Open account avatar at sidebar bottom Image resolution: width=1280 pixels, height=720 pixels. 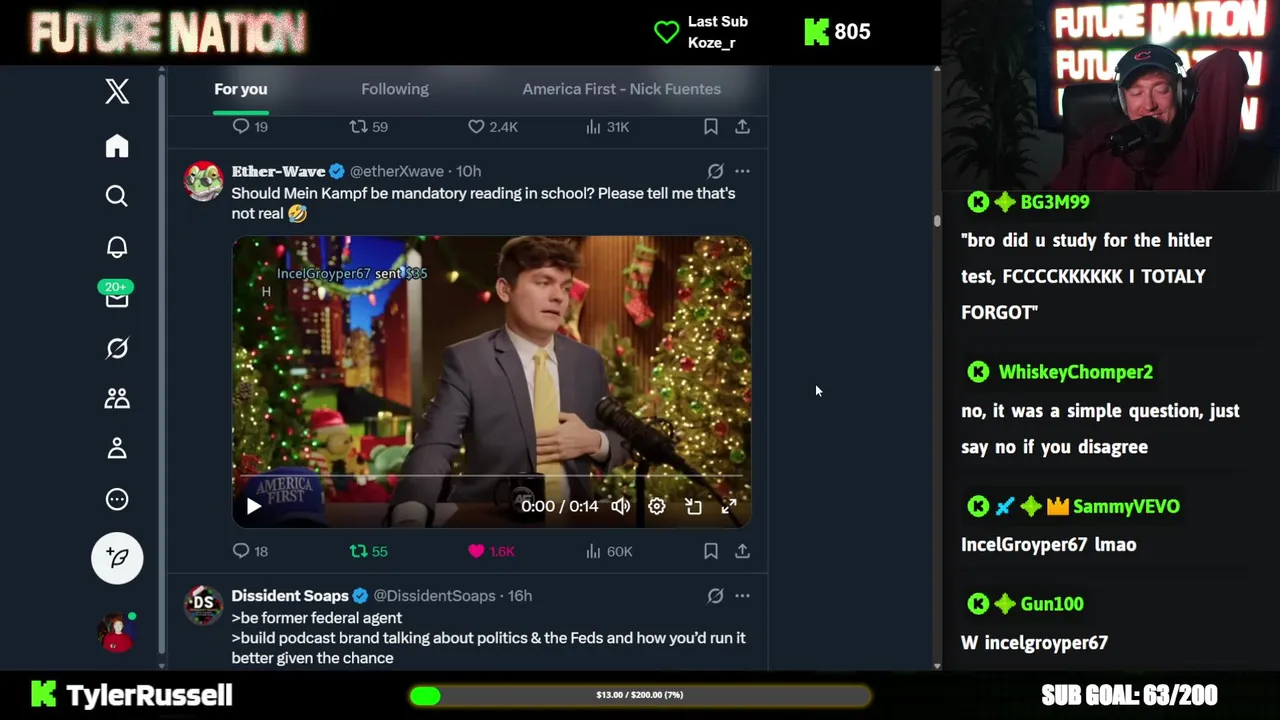(116, 632)
